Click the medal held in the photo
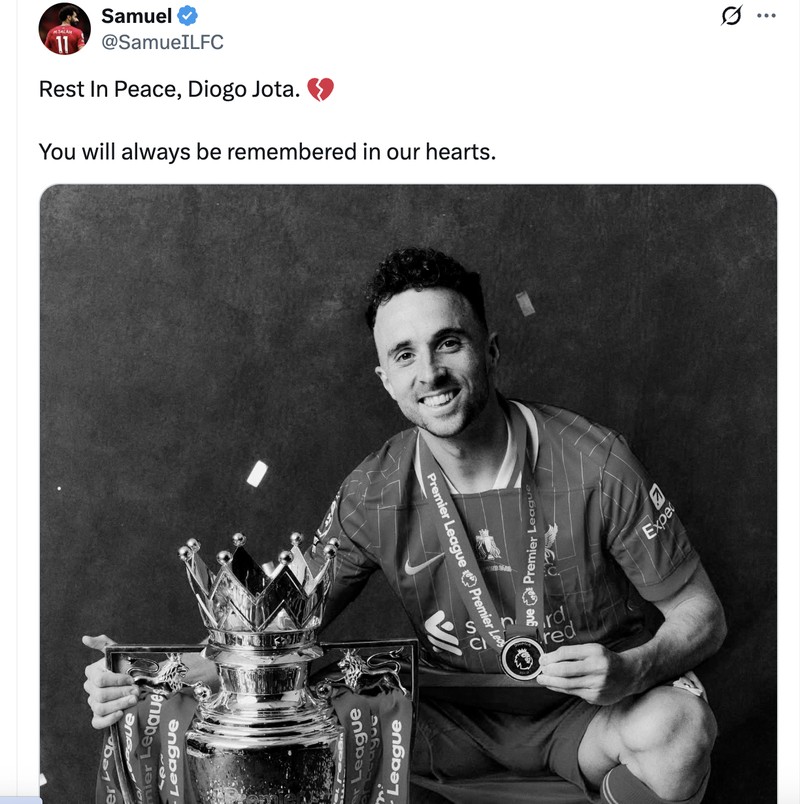 pyautogui.click(x=522, y=657)
